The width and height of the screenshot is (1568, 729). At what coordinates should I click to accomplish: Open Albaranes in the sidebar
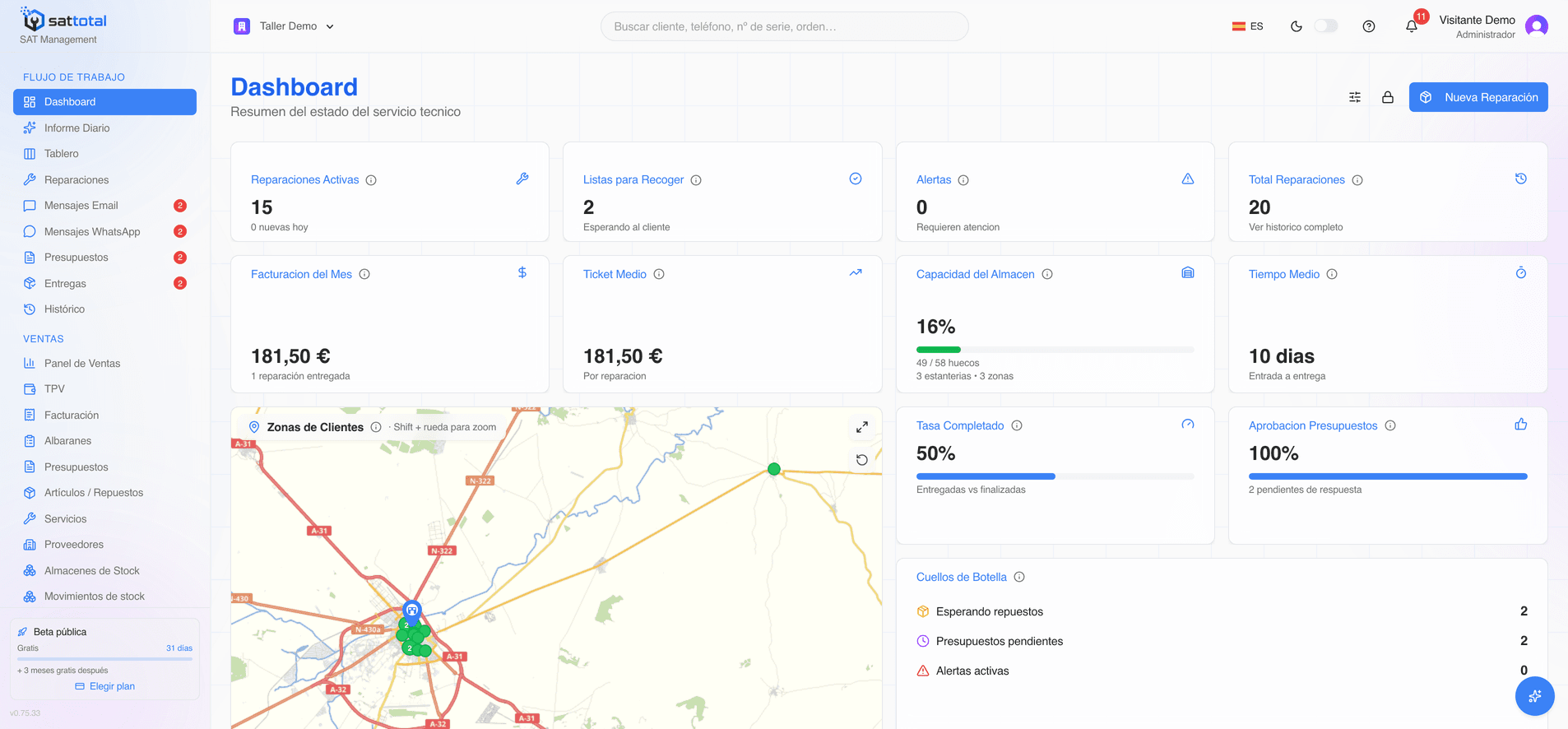click(104, 441)
